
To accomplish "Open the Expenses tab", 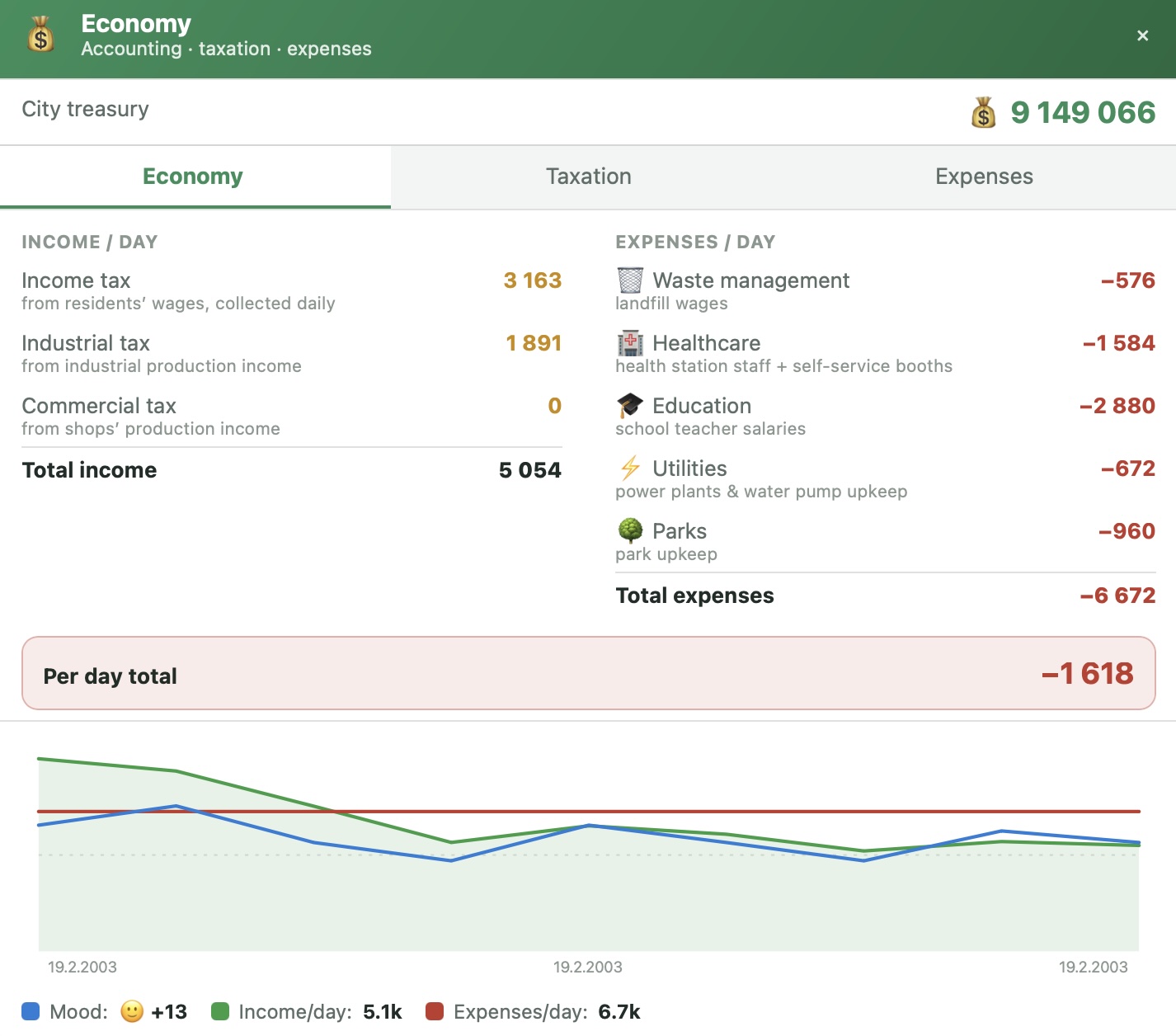I will click(x=983, y=177).
